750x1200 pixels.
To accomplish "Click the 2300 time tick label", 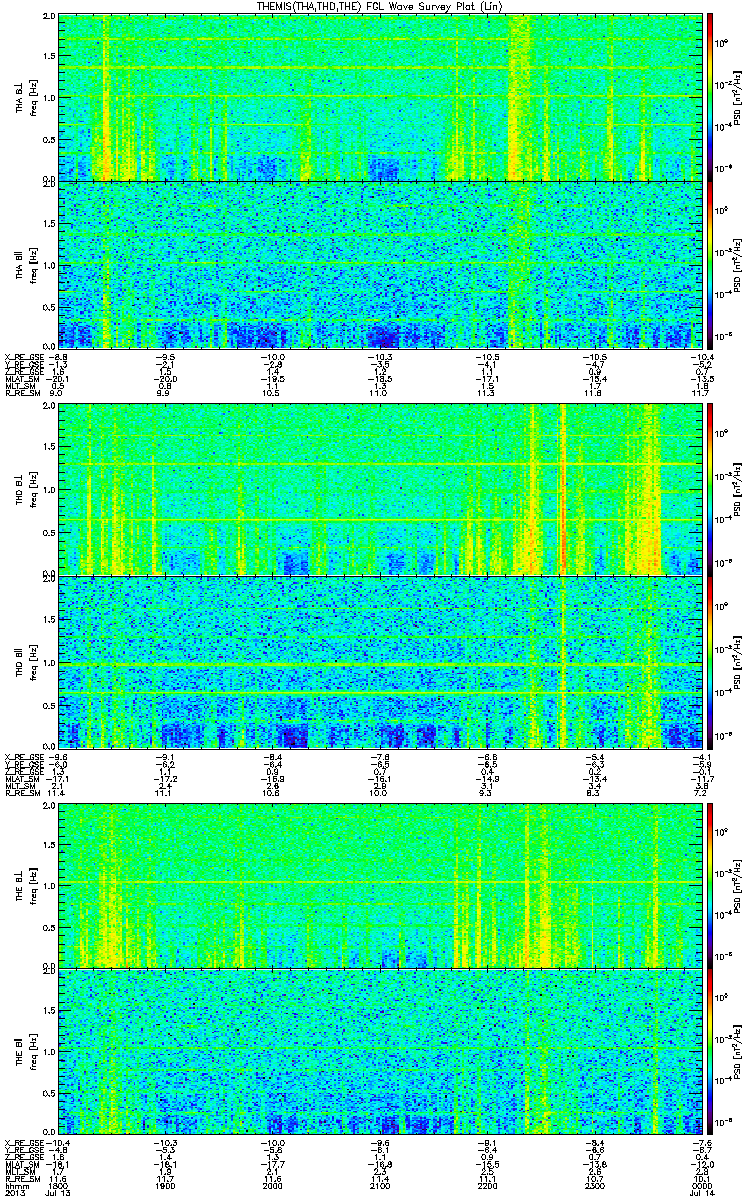I will tap(594, 1185).
